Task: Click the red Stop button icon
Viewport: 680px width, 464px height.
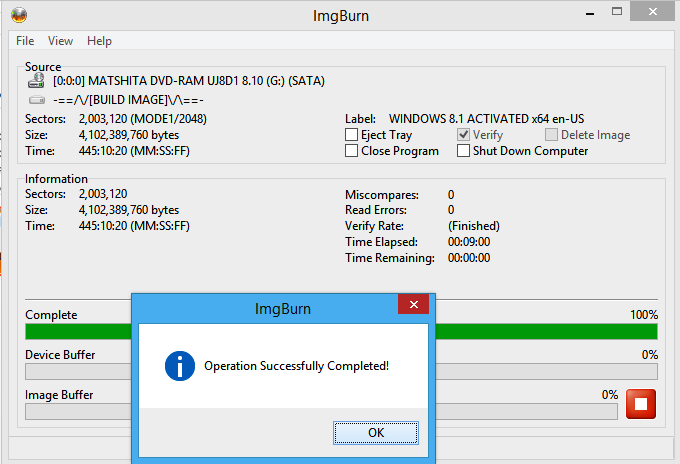Action: coord(641,404)
